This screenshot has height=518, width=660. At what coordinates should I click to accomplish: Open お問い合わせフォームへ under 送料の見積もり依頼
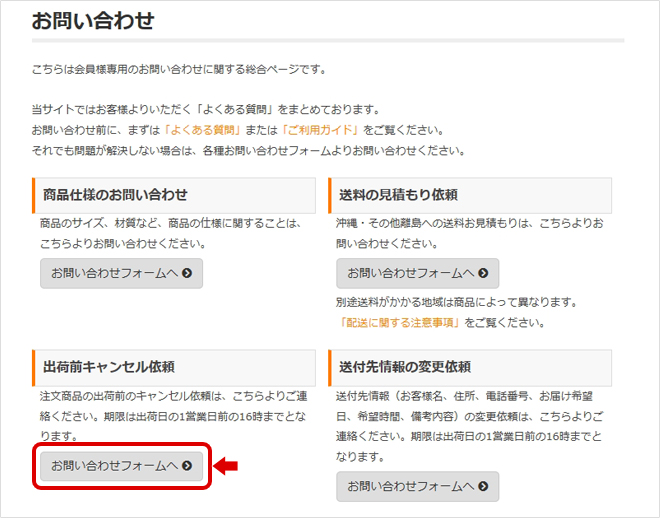coord(417,273)
